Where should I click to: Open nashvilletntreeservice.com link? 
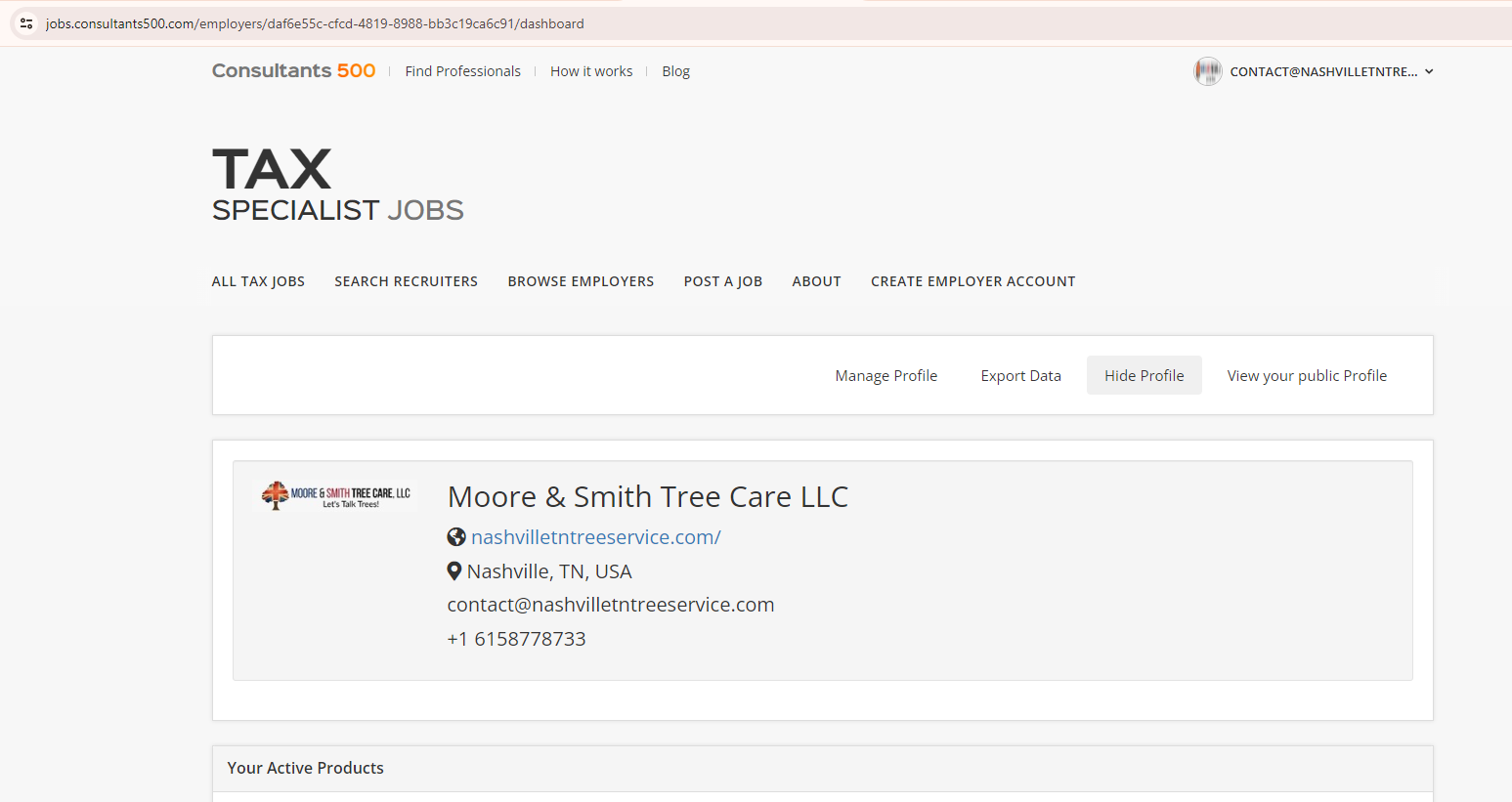pos(595,537)
